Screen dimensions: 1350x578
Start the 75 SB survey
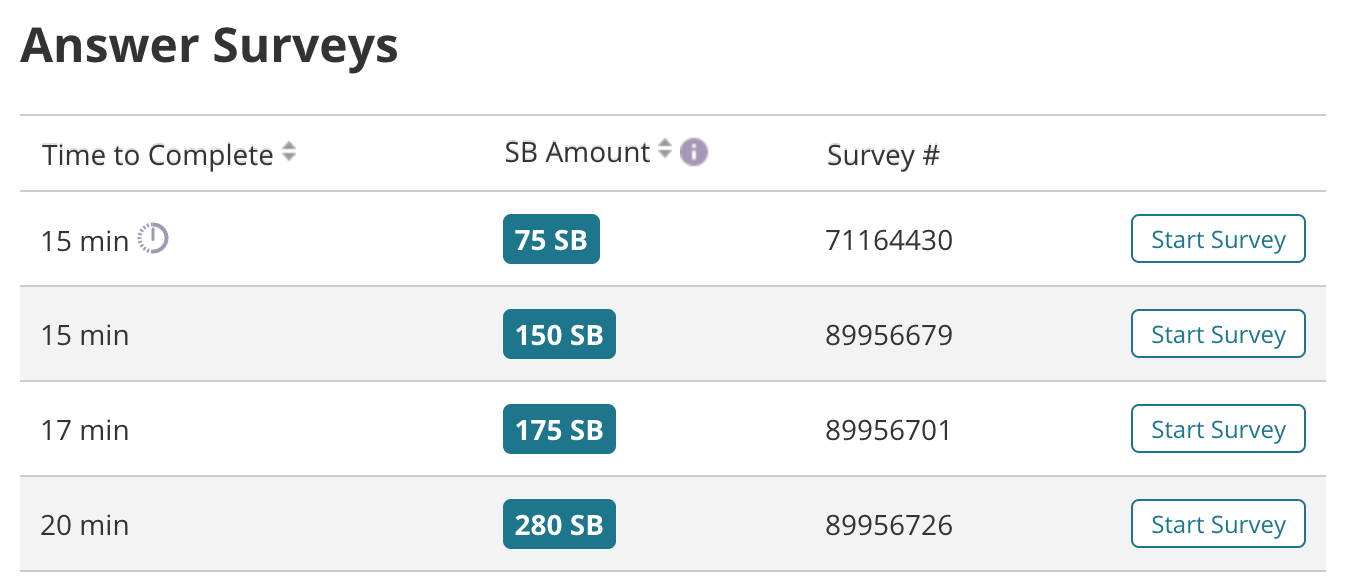[1218, 238]
